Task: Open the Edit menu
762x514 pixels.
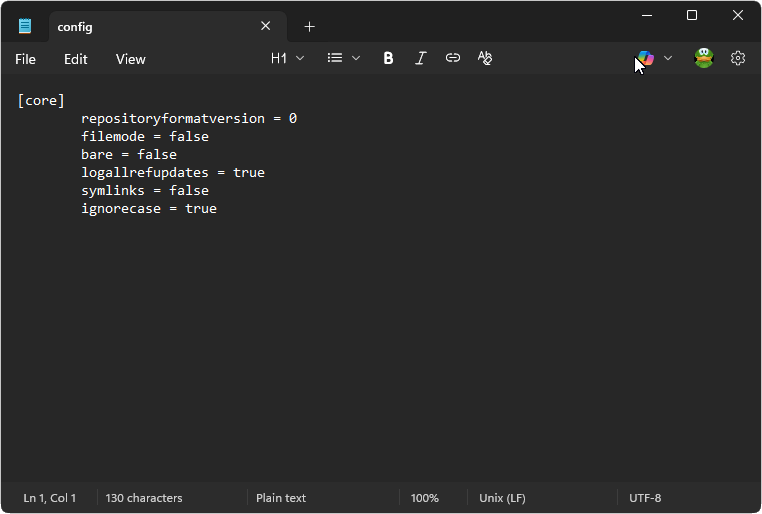Action: [76, 59]
